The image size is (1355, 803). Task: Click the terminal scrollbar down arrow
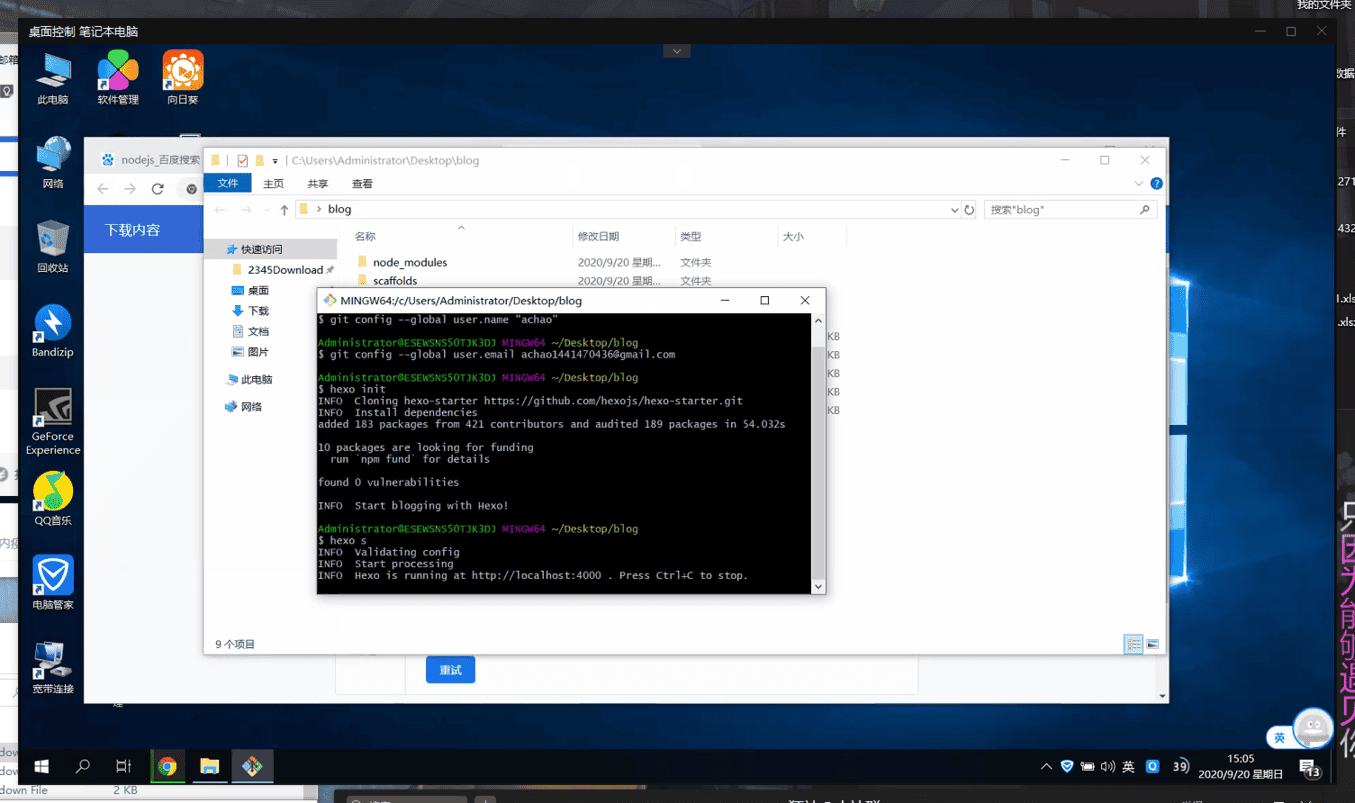[818, 587]
